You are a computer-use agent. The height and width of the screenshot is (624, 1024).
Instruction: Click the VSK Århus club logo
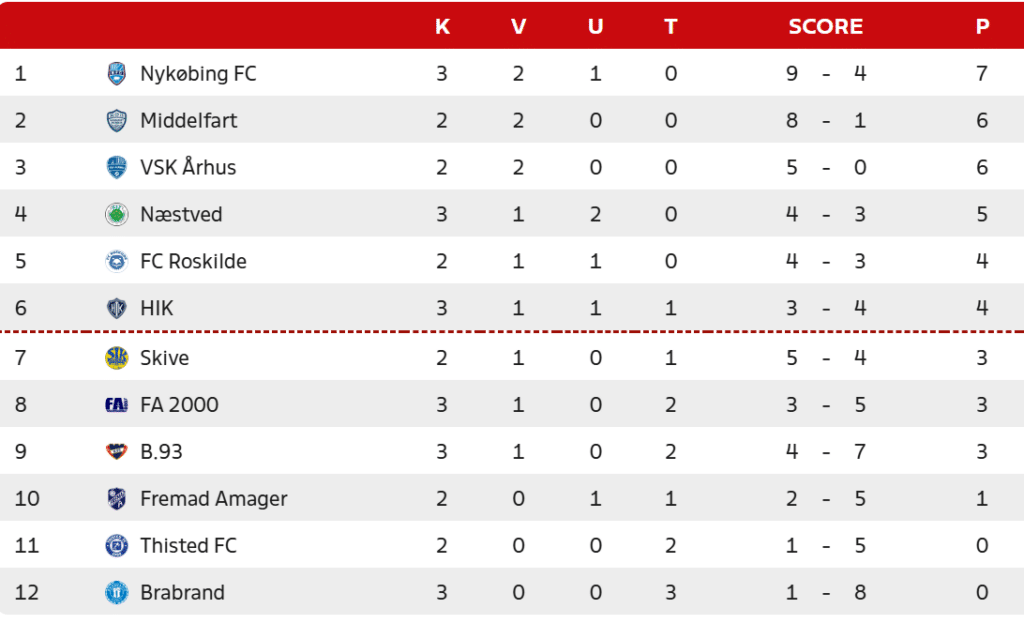(116, 167)
